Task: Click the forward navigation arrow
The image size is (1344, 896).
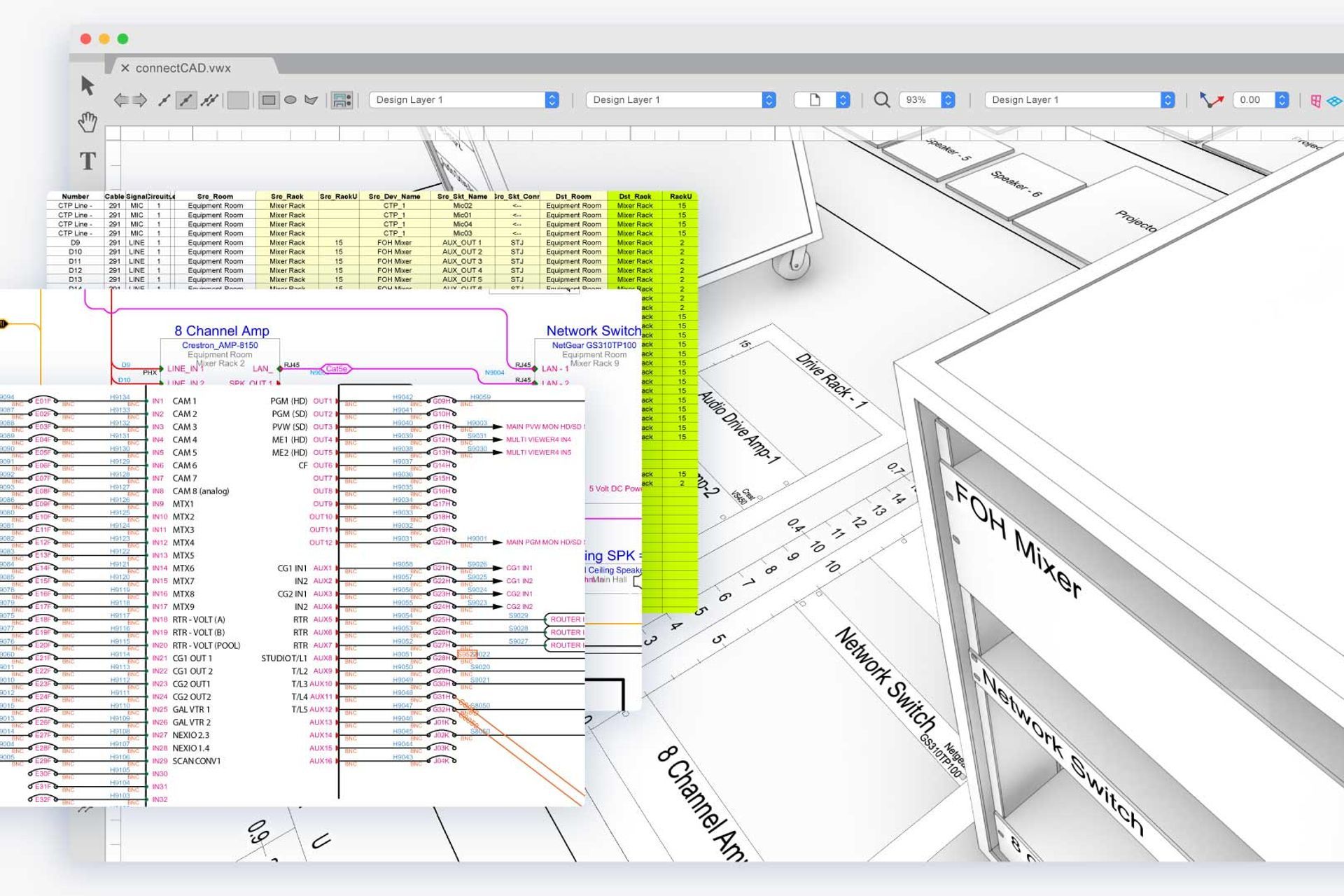Action: (139, 100)
